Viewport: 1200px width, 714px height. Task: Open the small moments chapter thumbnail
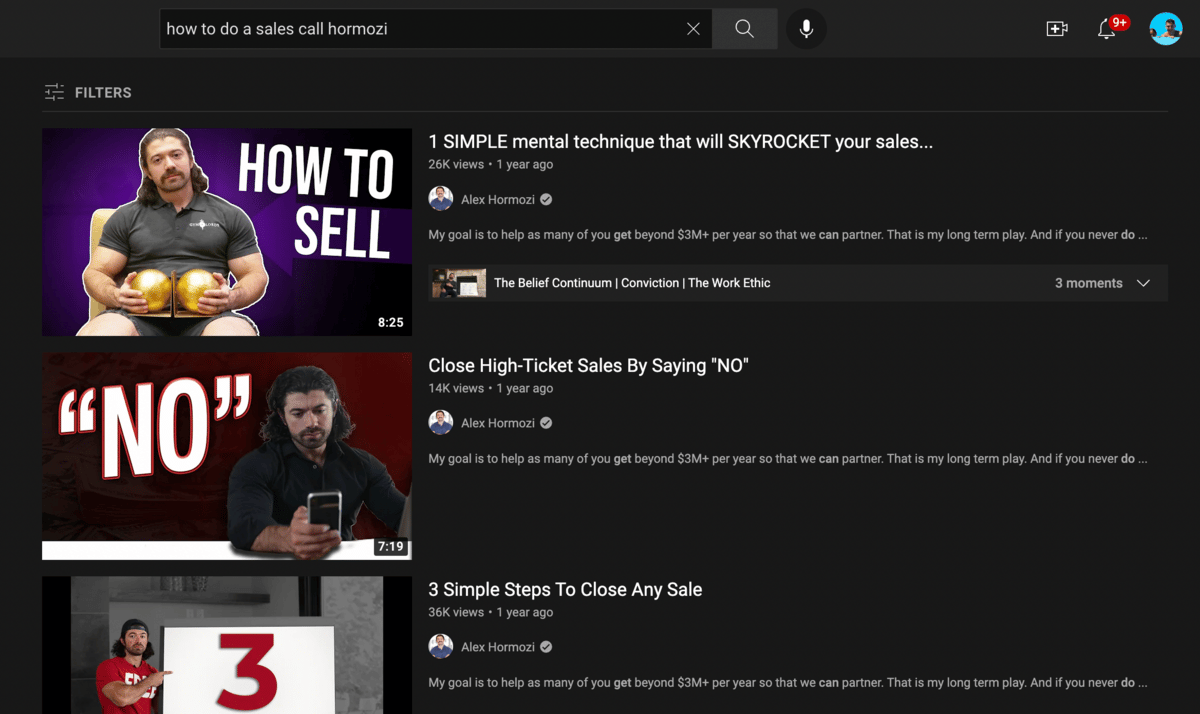pos(458,283)
